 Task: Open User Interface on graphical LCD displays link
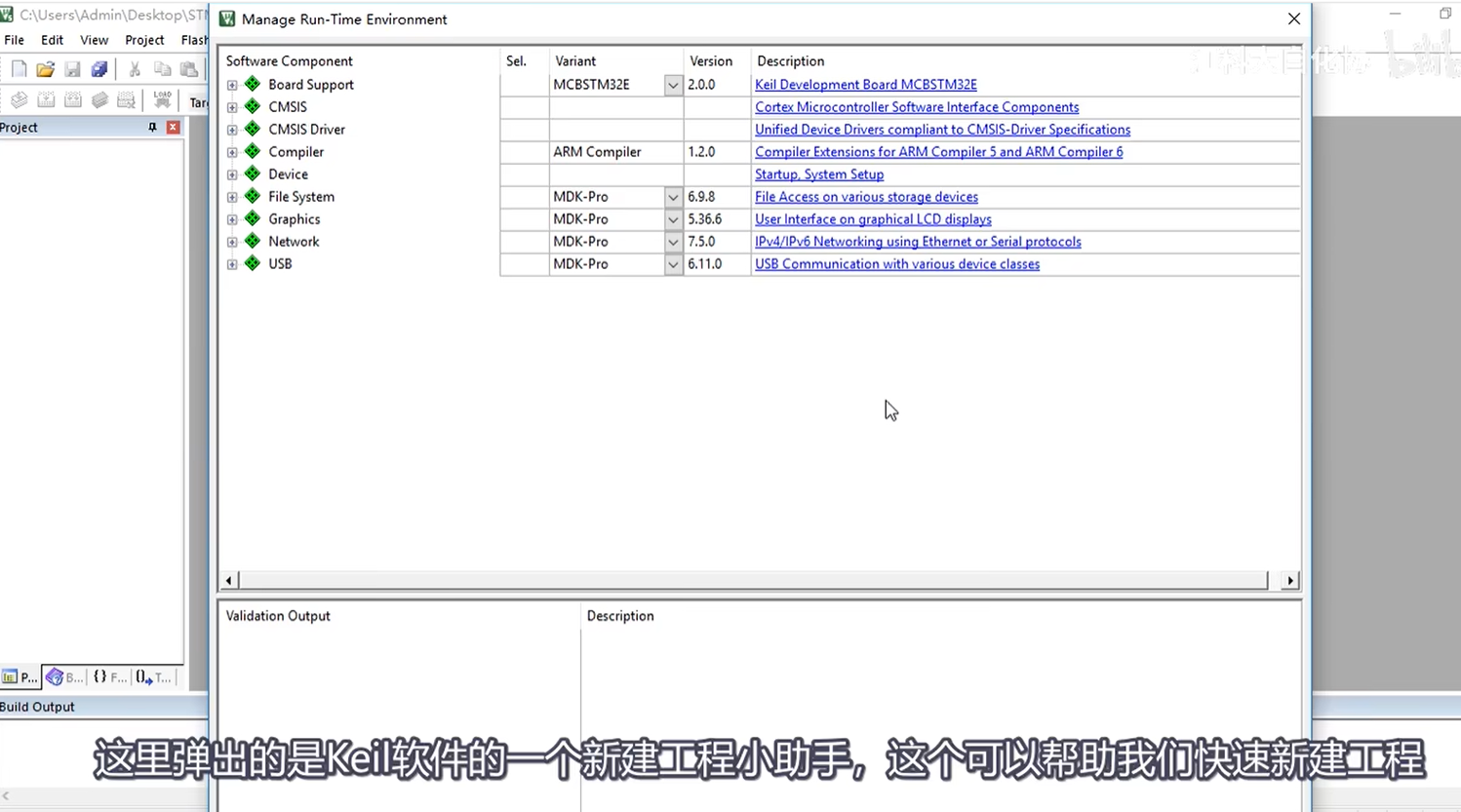(x=873, y=219)
